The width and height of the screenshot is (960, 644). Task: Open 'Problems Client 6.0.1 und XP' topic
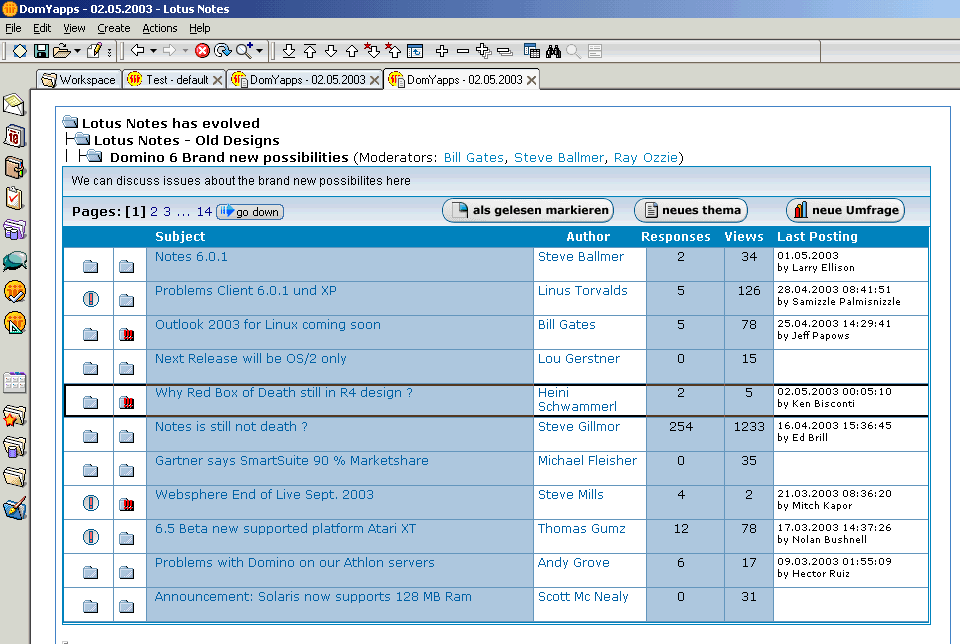[x=246, y=291]
